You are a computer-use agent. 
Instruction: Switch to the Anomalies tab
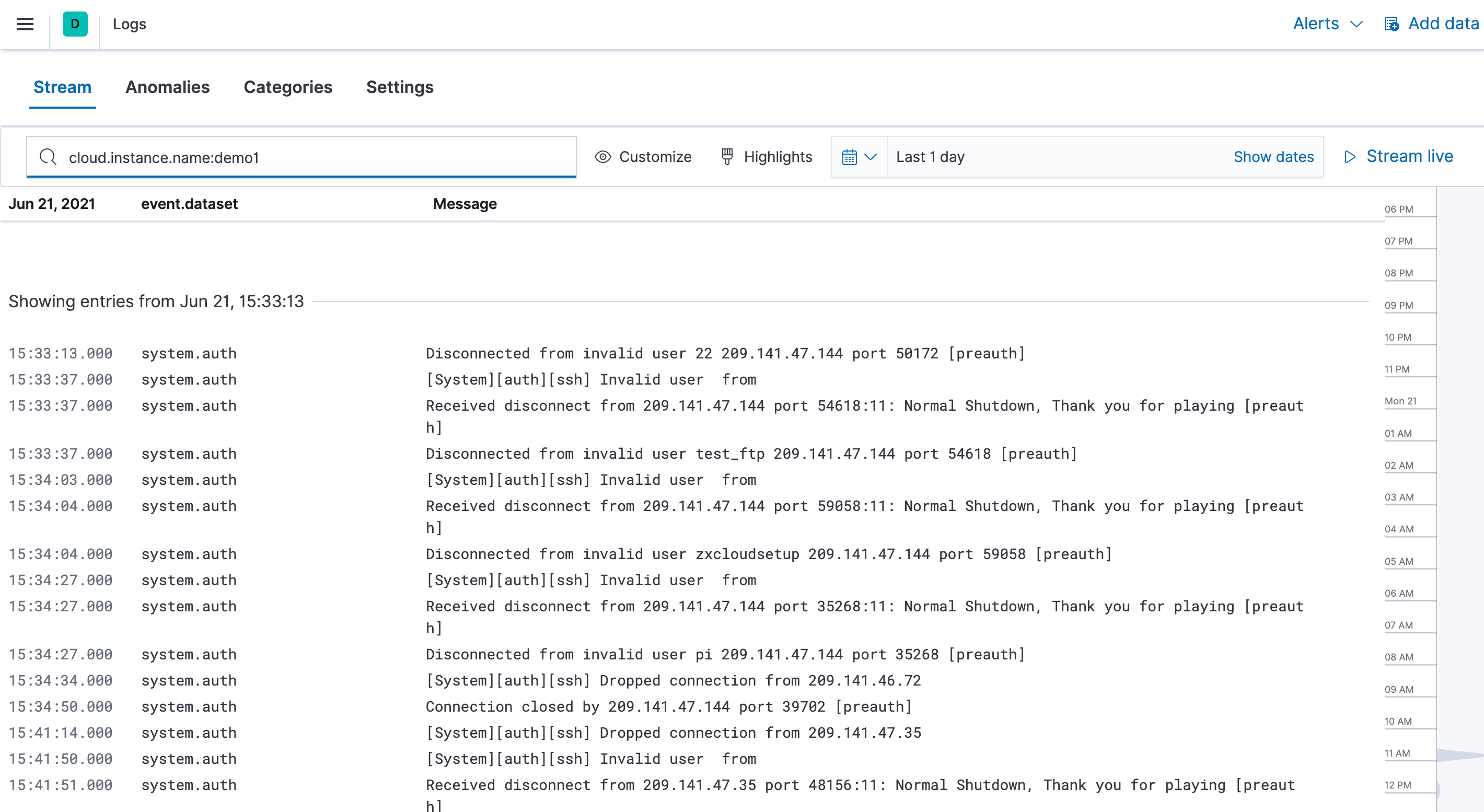point(168,87)
